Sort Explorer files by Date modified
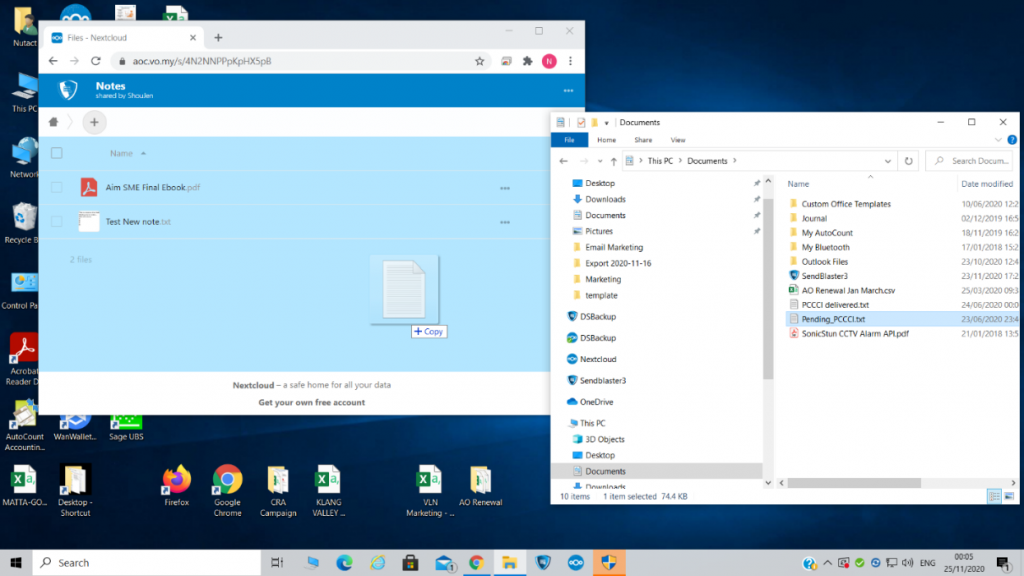The height and width of the screenshot is (576, 1024). point(987,184)
